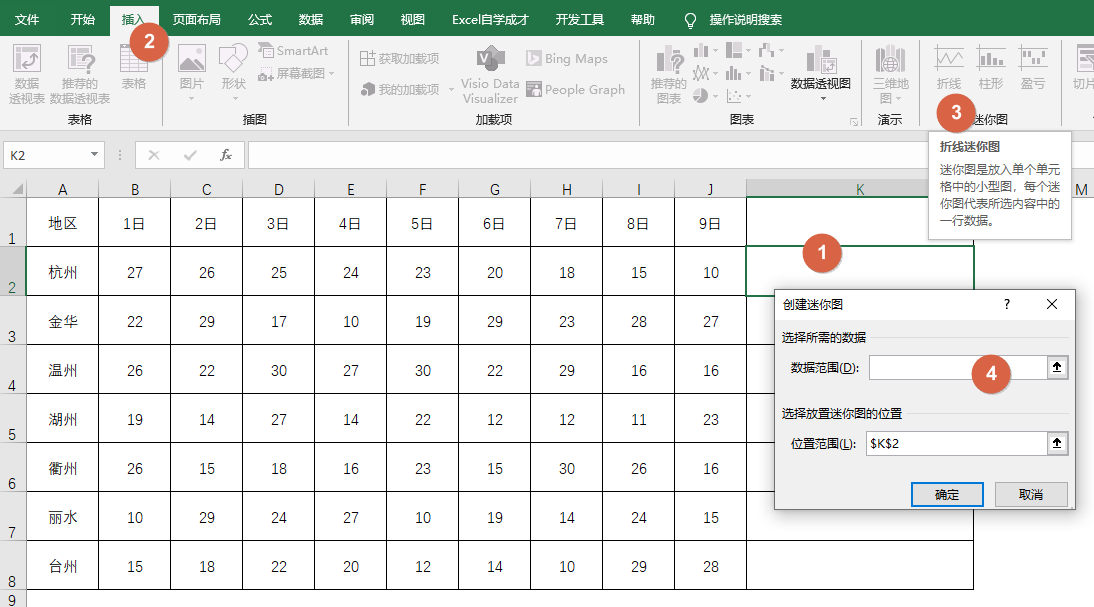Viewport: 1094px width, 607px height.
Task: Collapse dialog via data range selector arrow
Action: (1057, 367)
